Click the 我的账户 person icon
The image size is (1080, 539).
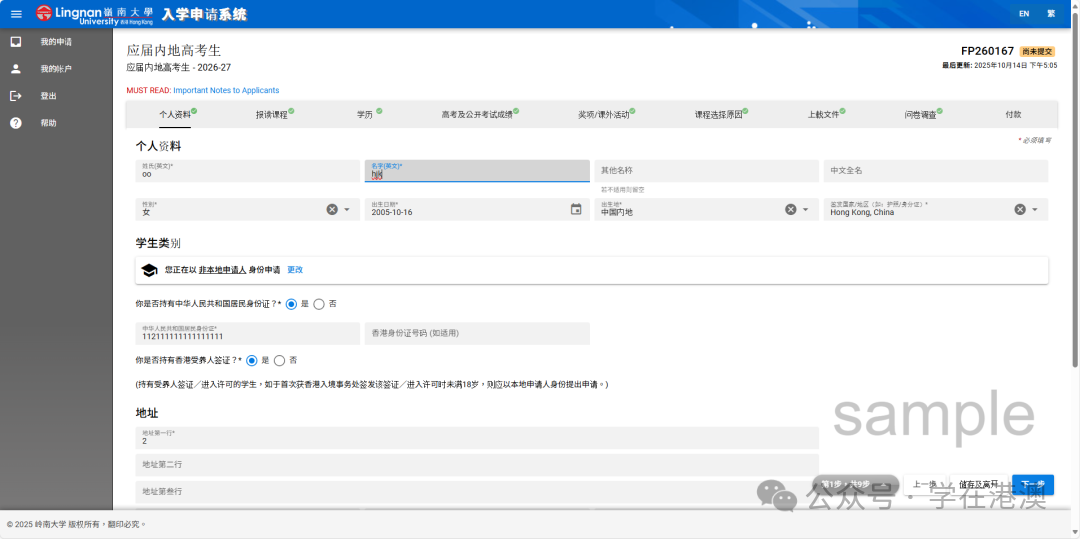click(x=16, y=69)
